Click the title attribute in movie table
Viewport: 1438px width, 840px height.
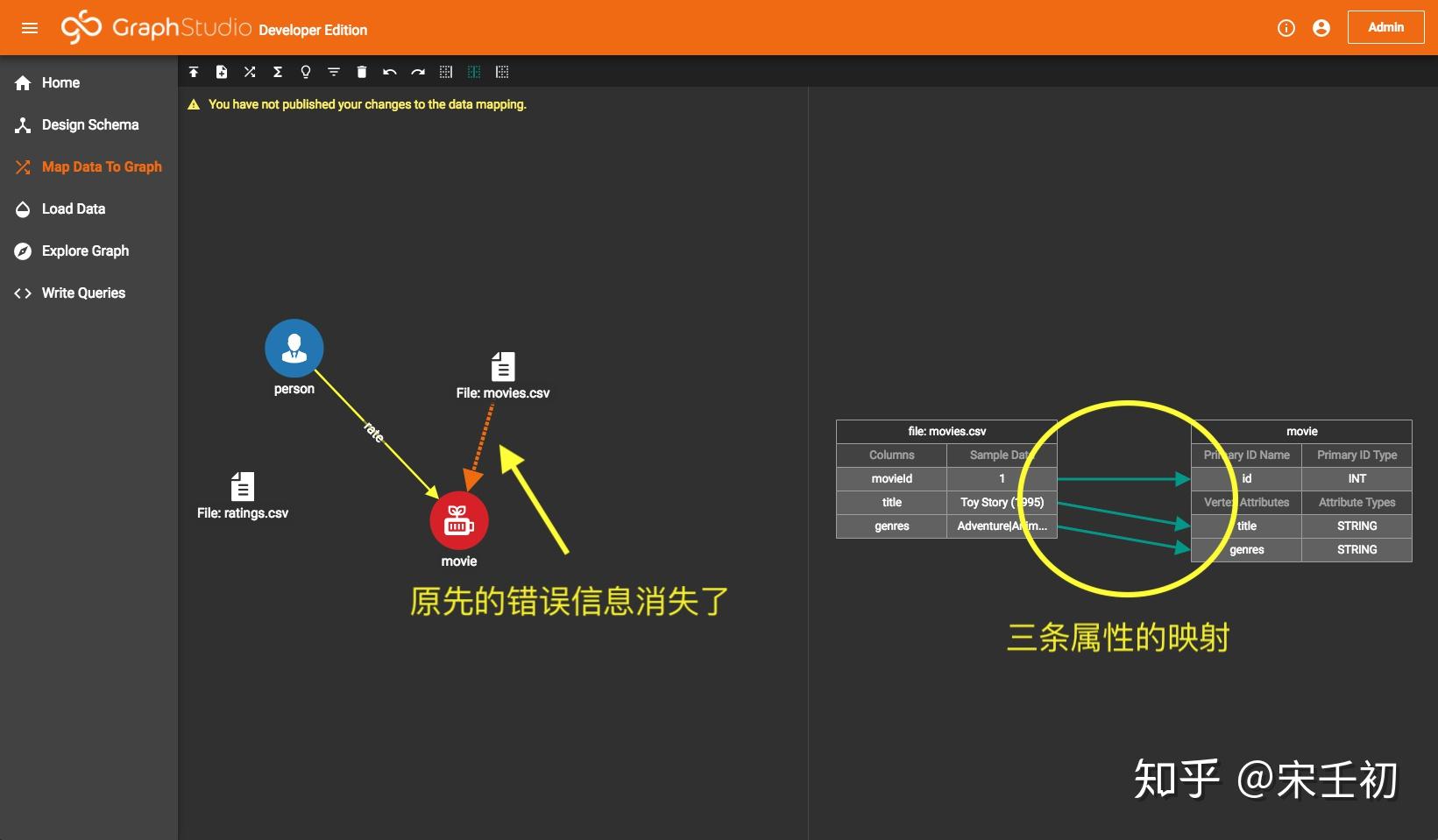pyautogui.click(x=1246, y=526)
